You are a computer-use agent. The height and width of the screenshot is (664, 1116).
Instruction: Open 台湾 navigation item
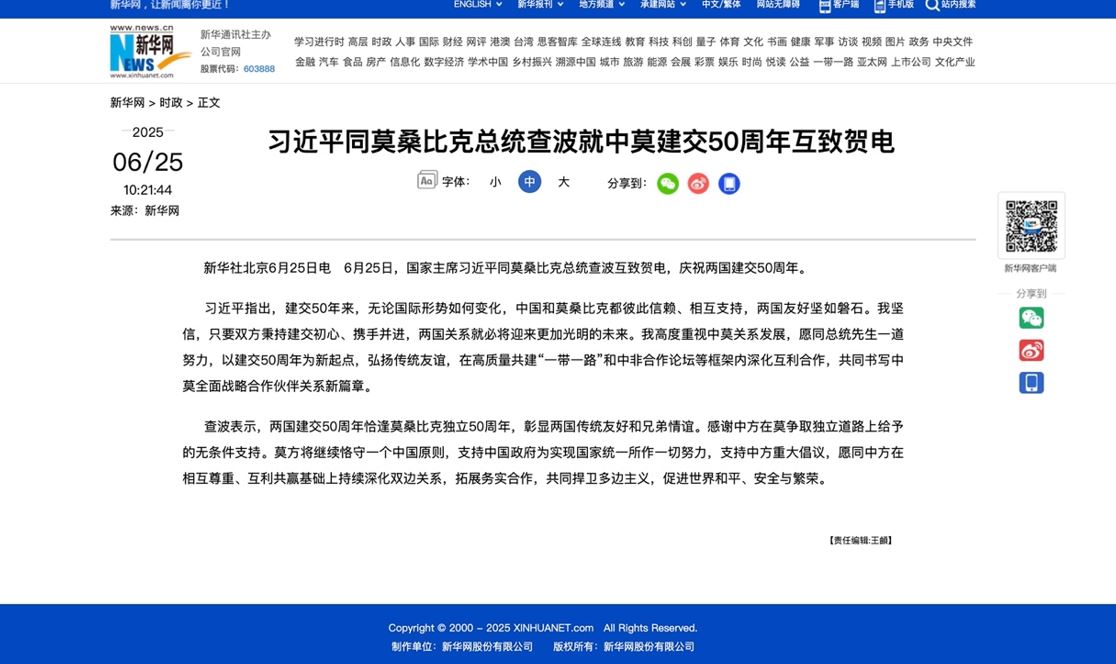524,42
